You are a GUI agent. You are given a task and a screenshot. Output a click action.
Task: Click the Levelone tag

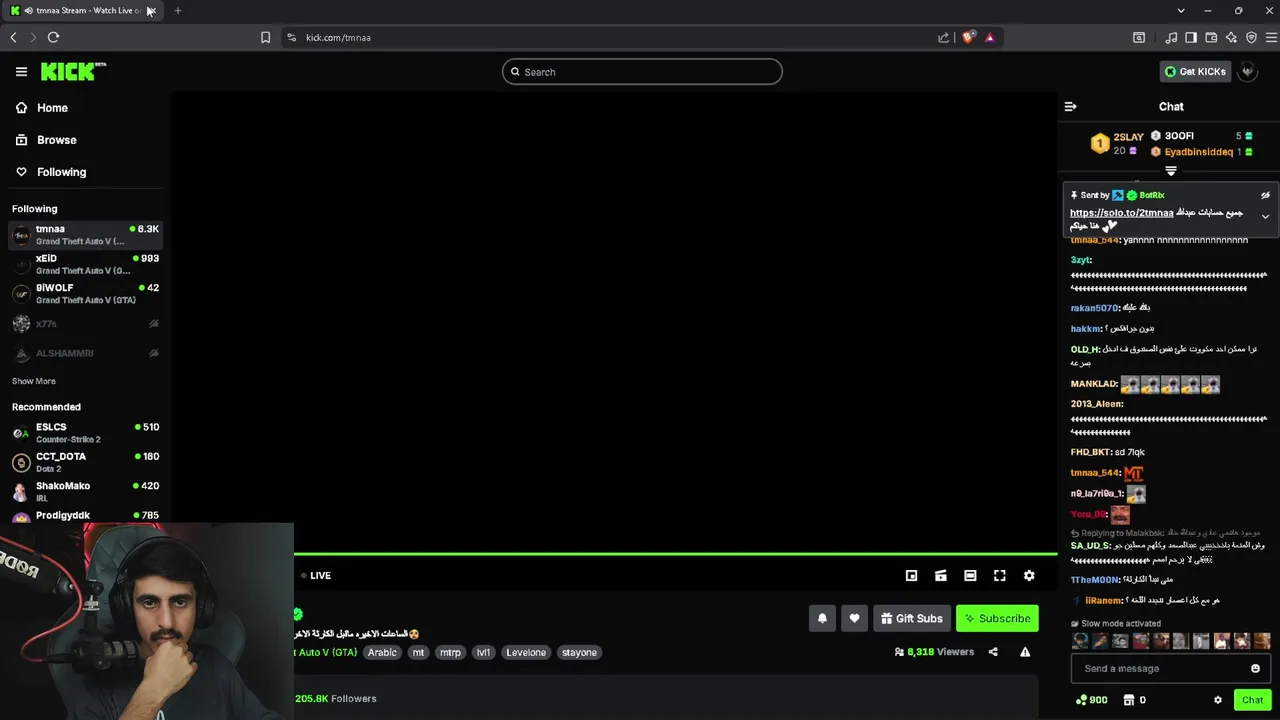[526, 652]
